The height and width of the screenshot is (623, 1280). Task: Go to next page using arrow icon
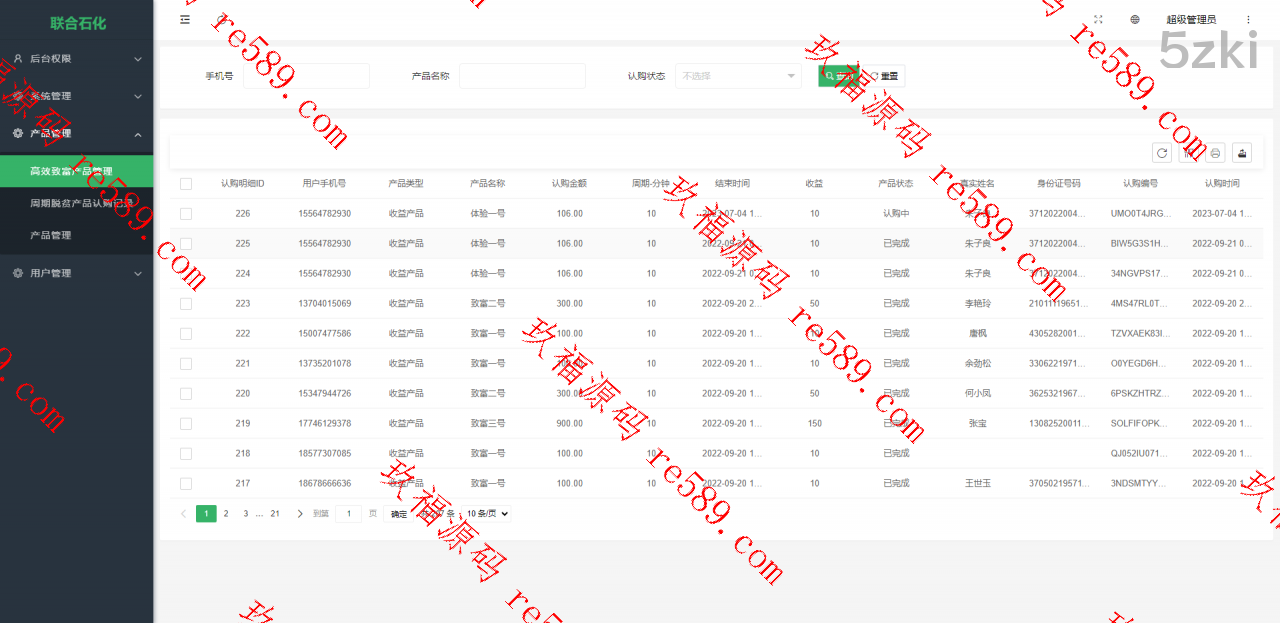[x=300, y=514]
